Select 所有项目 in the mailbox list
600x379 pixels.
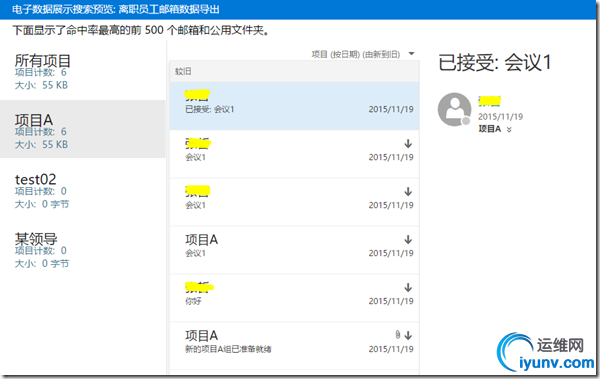tap(82, 72)
